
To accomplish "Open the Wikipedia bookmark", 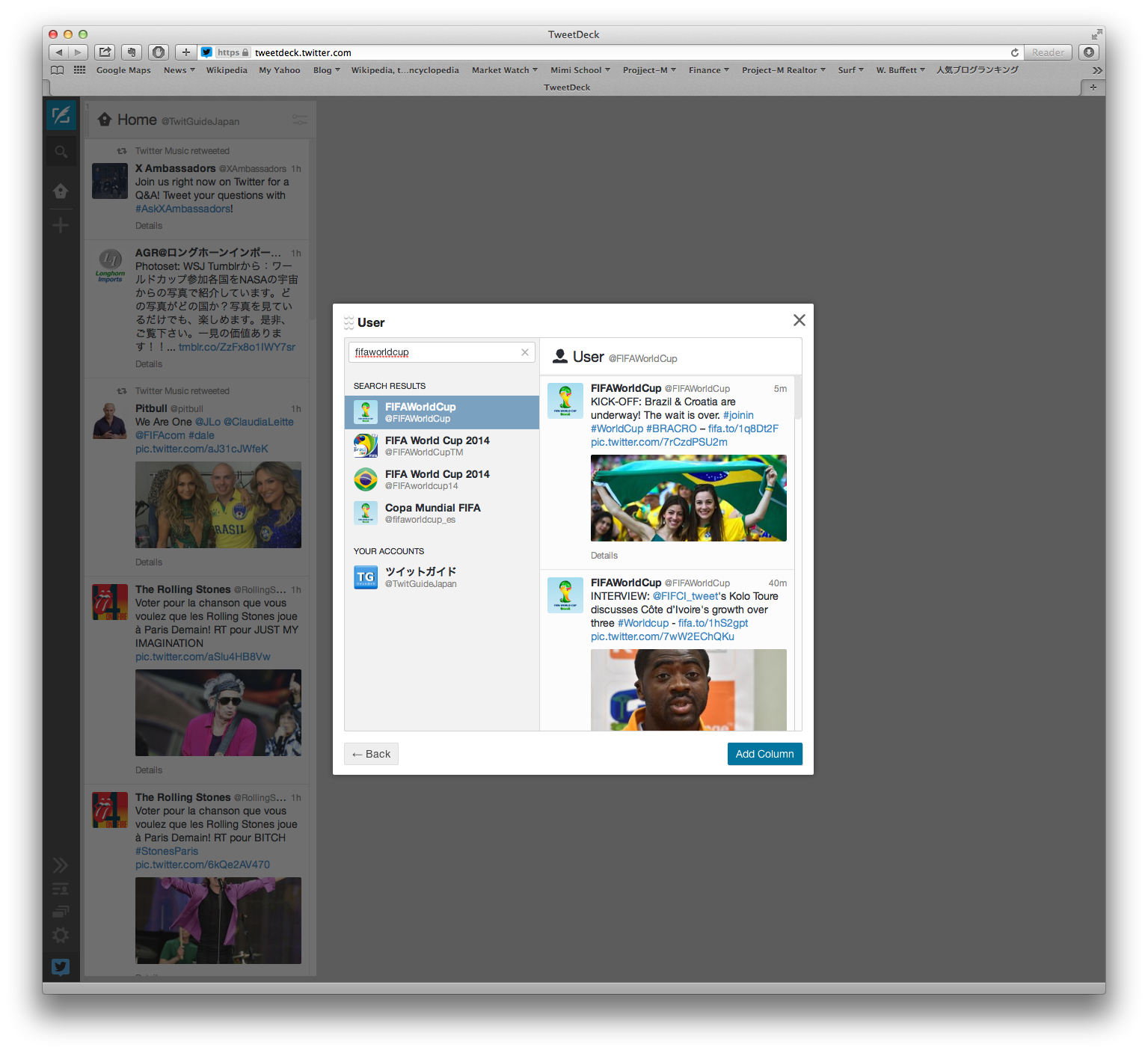I will 227,70.
